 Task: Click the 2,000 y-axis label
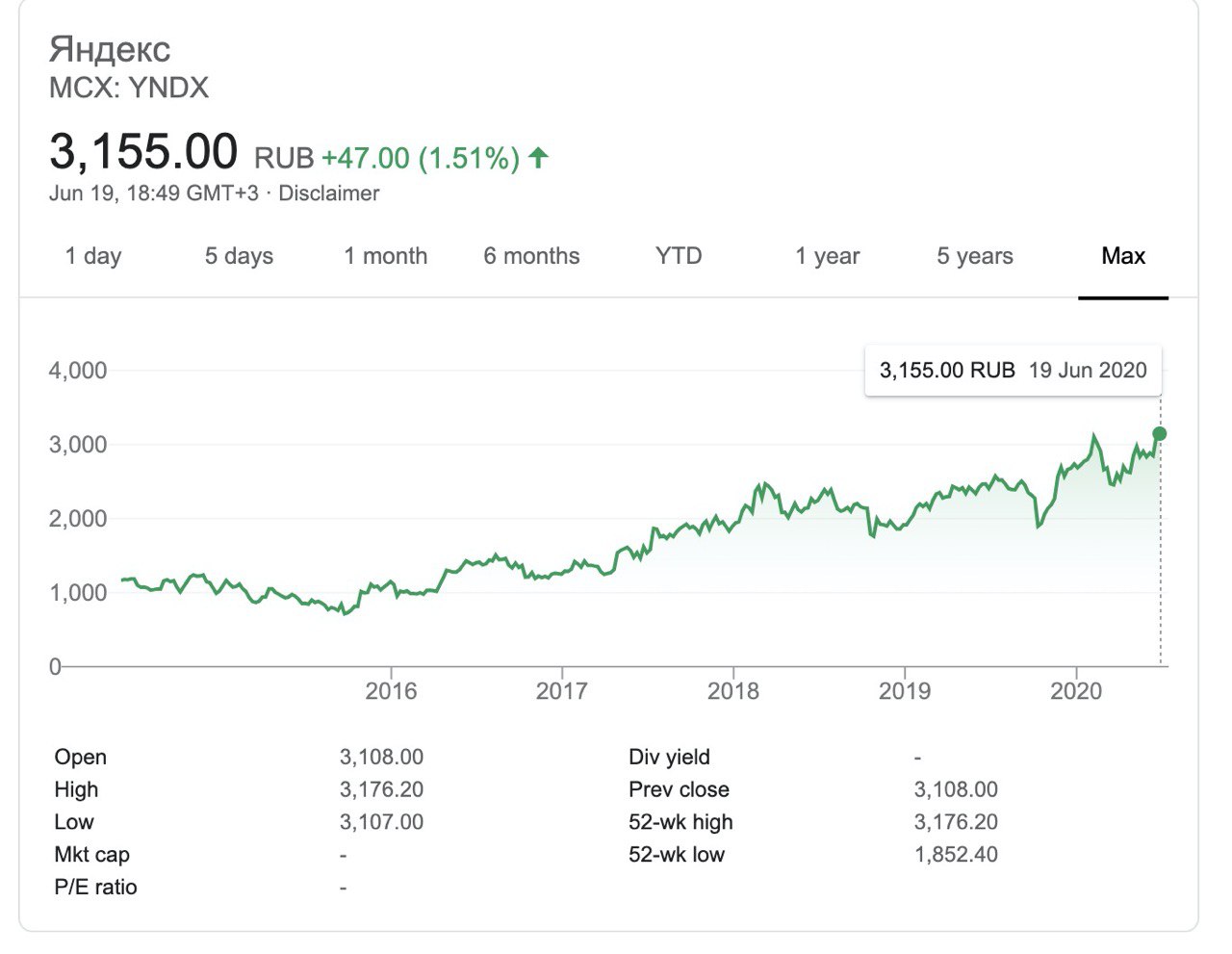point(78,519)
